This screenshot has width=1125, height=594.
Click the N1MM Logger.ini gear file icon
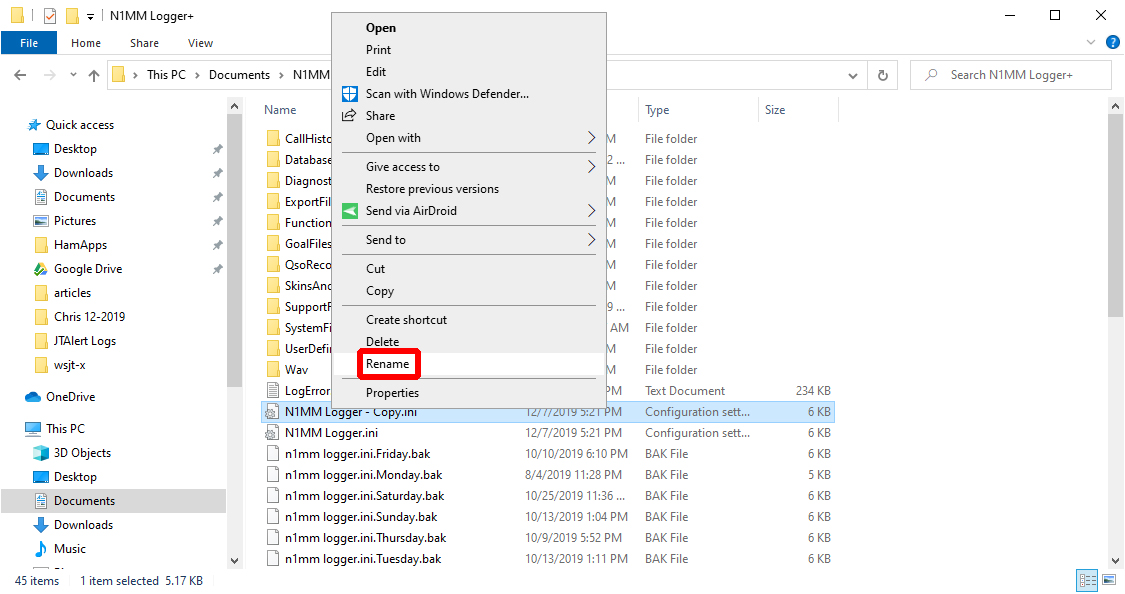[272, 433]
